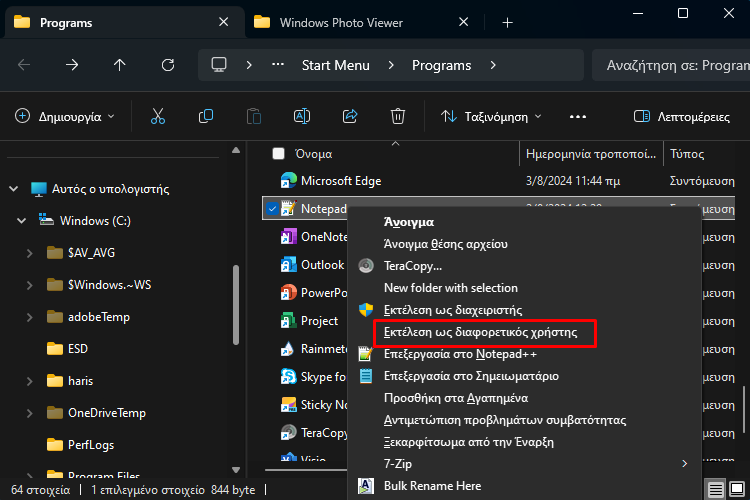Screen dimensions: 750x500
Task: Click the Αναζήτηση σε: Programs search field
Action: tap(671, 65)
